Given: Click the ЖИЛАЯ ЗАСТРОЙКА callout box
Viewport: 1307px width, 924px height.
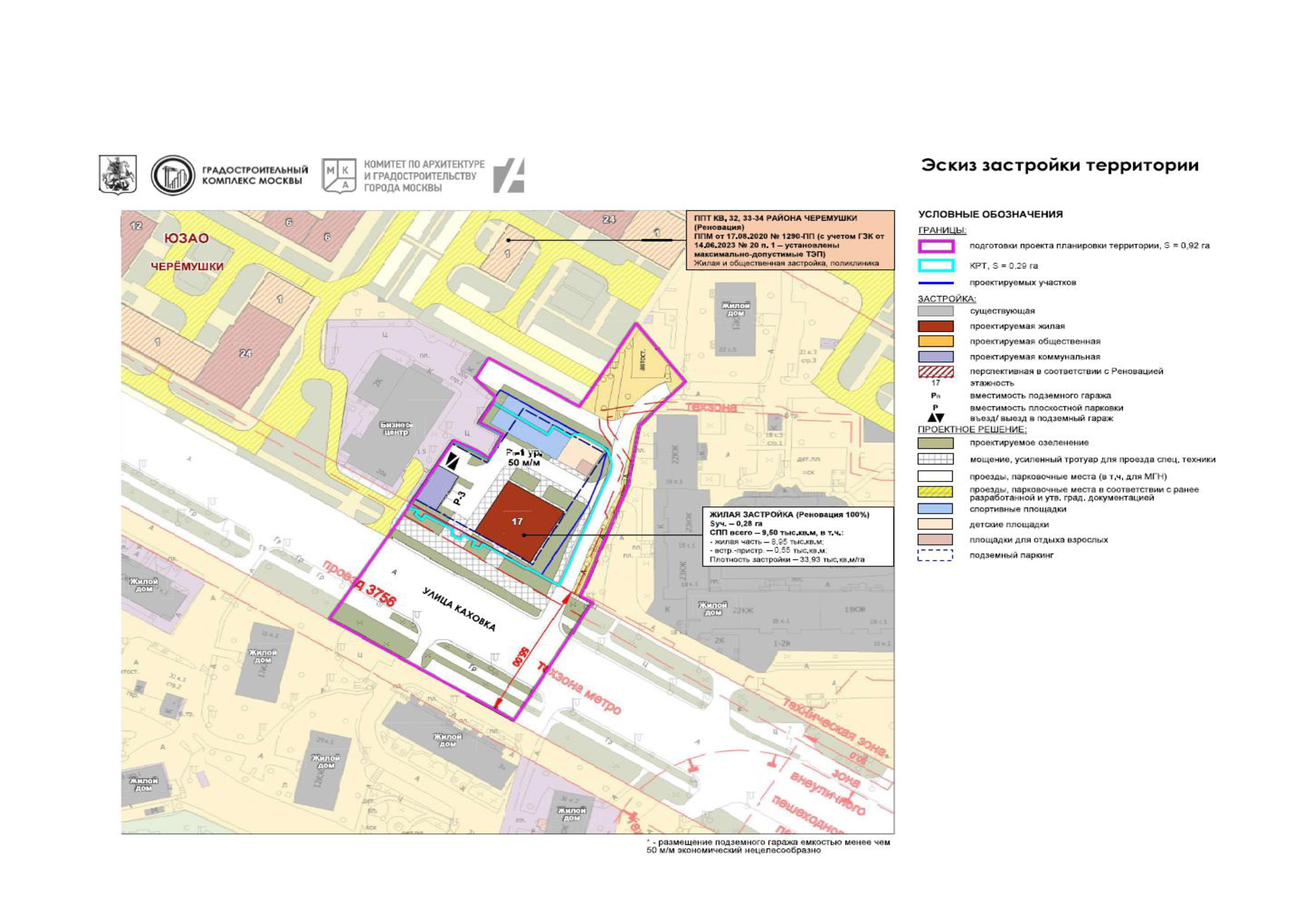Looking at the screenshot, I should click(798, 536).
